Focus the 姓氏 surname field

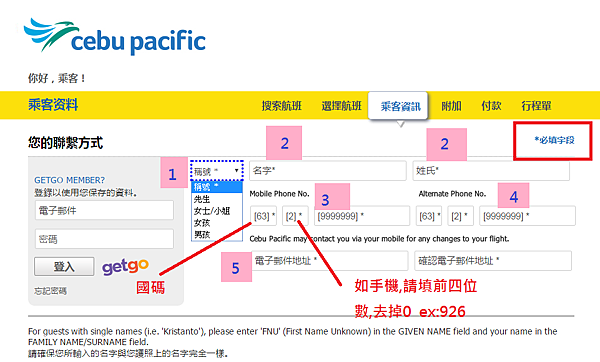[491, 171]
